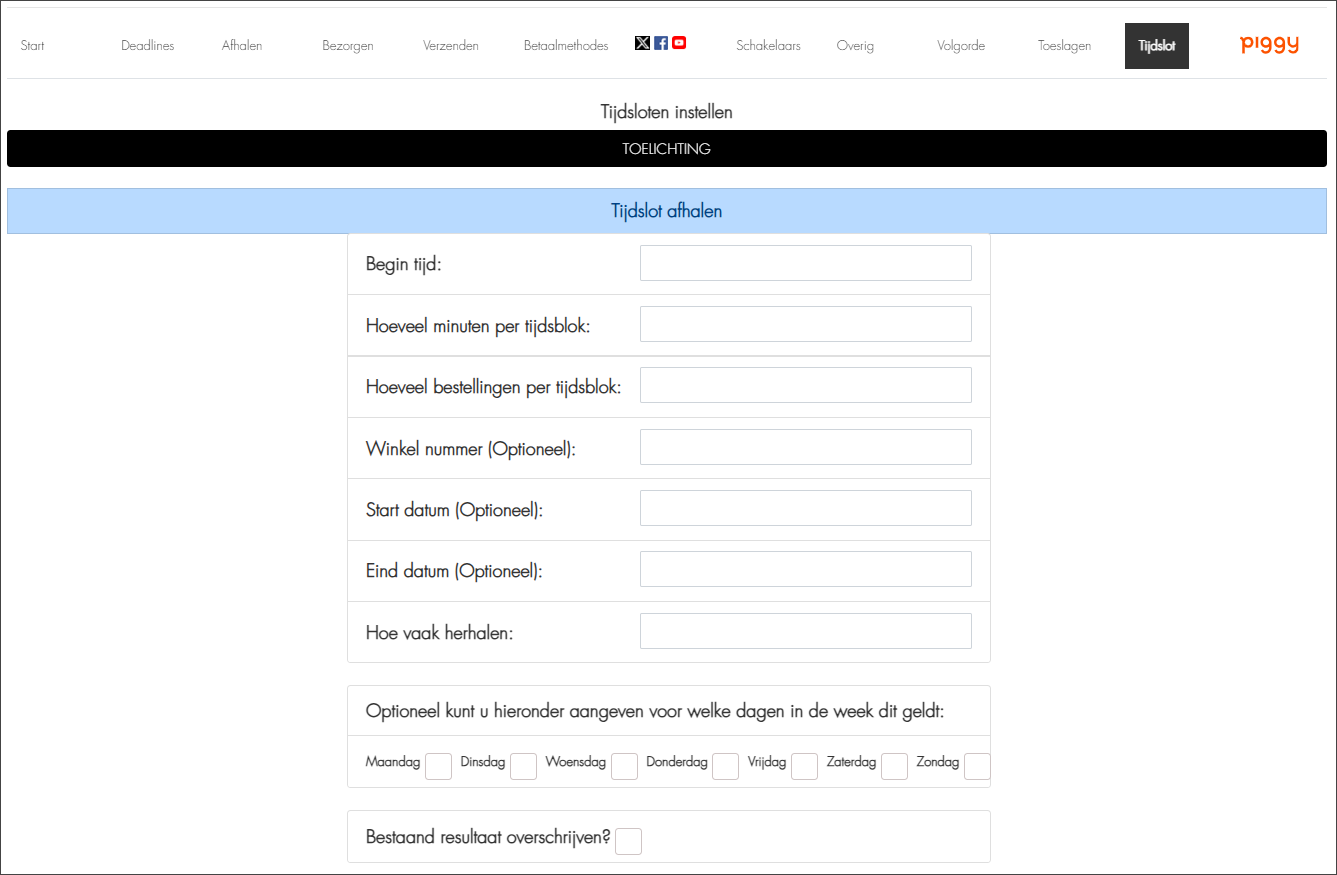Tick the Maandag checkbox
Screen dimensions: 1337x875
coord(438,766)
